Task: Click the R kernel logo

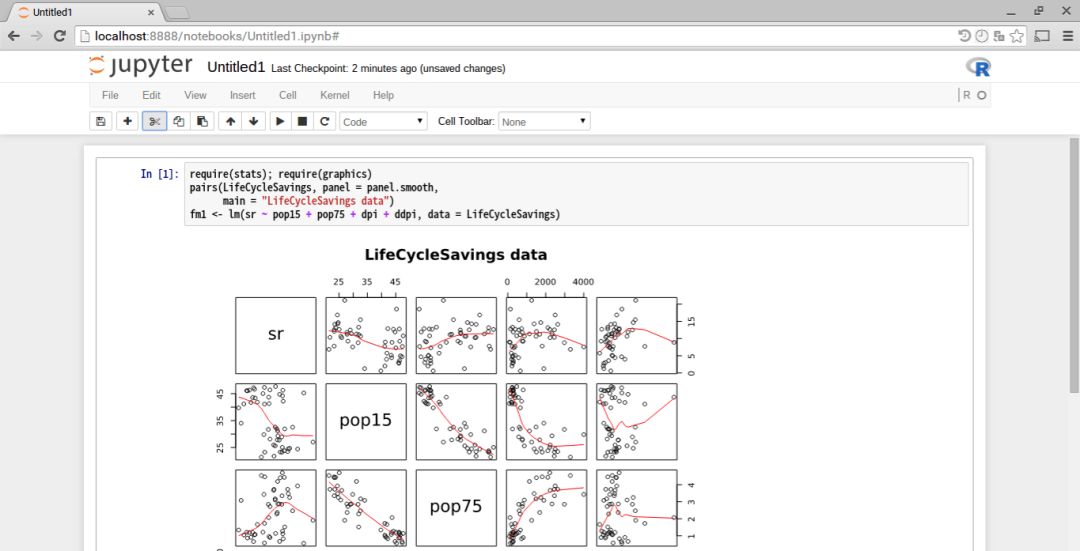Action: pos(978,66)
